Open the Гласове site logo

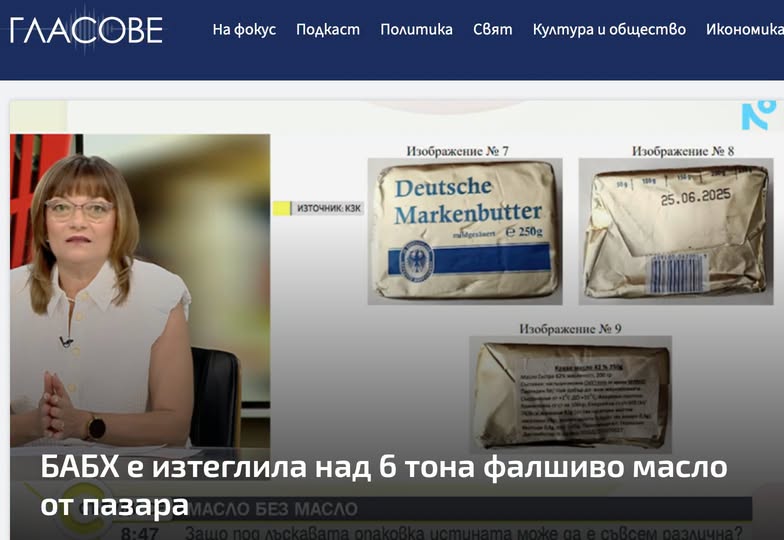click(x=86, y=30)
